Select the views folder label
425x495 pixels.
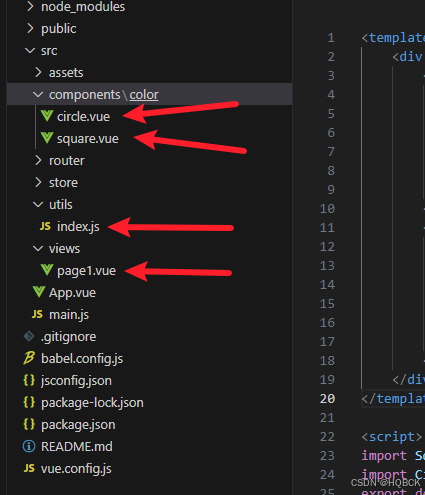click(x=64, y=249)
